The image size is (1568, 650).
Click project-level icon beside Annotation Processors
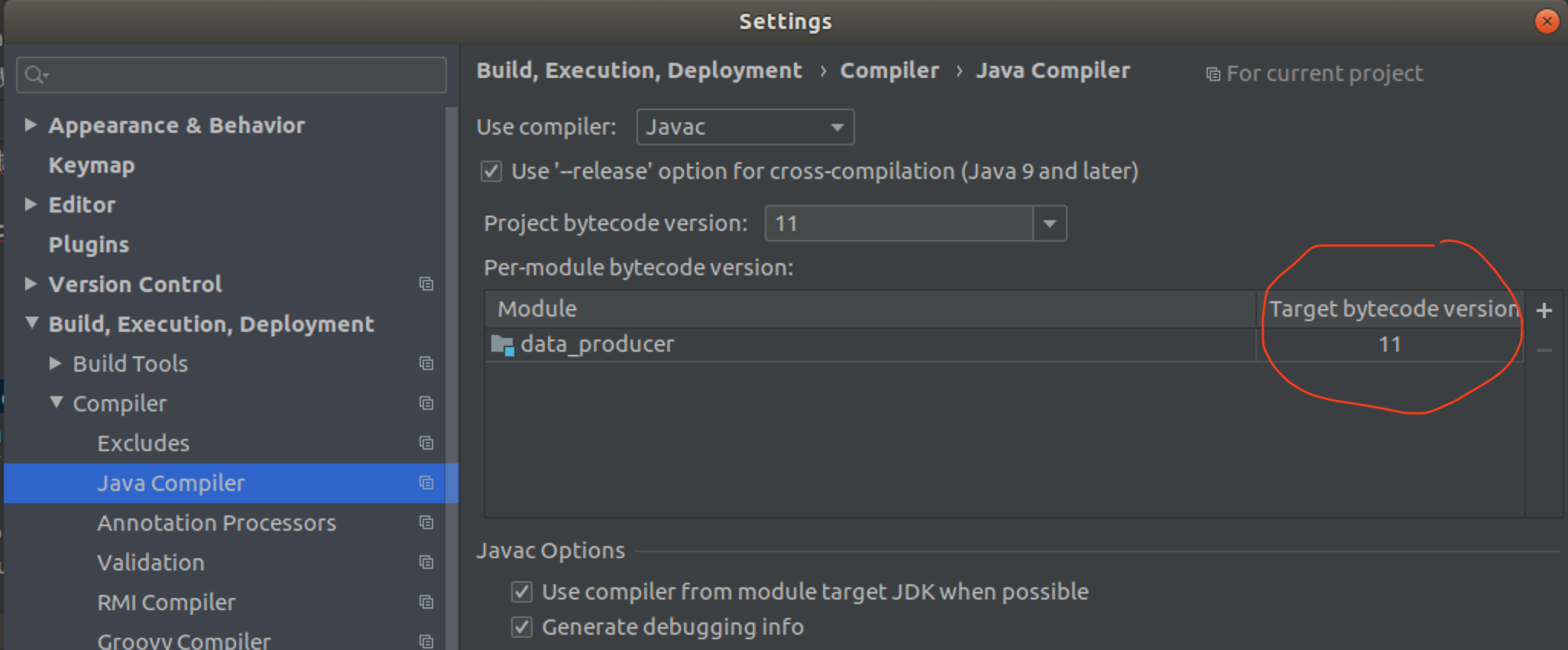click(426, 522)
